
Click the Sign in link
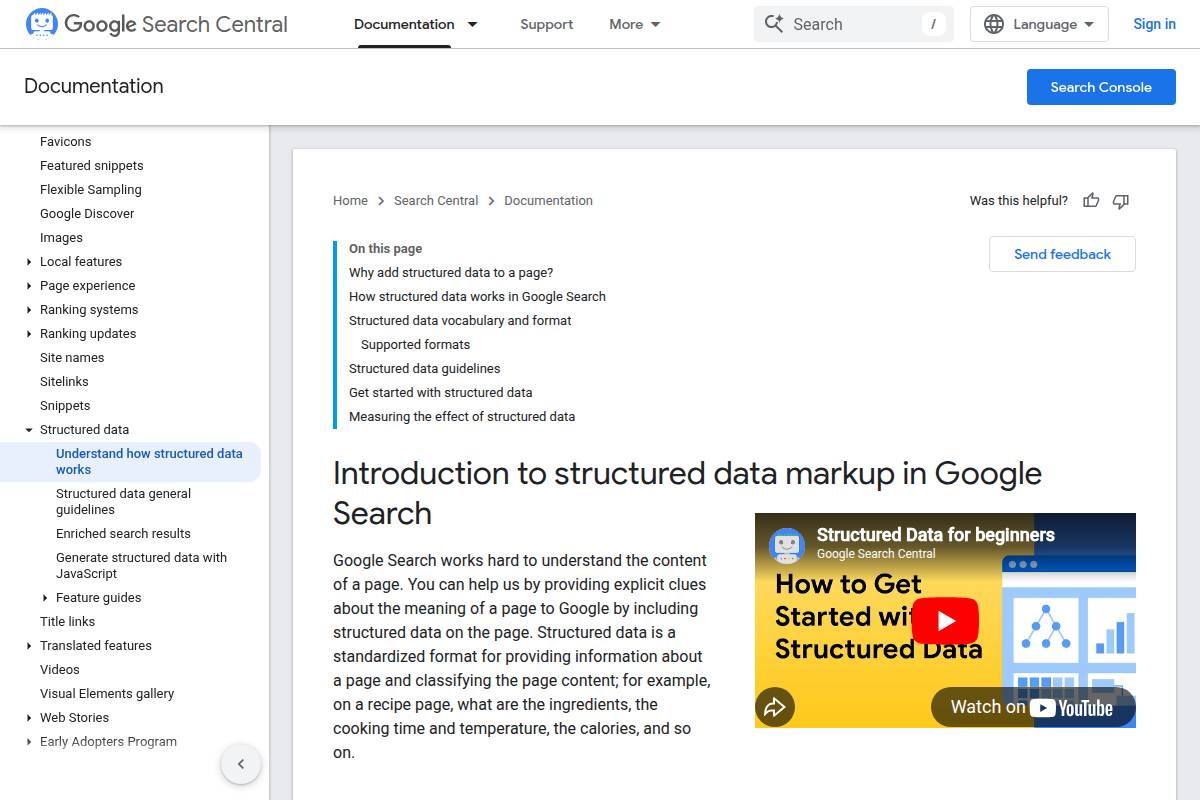1154,23
